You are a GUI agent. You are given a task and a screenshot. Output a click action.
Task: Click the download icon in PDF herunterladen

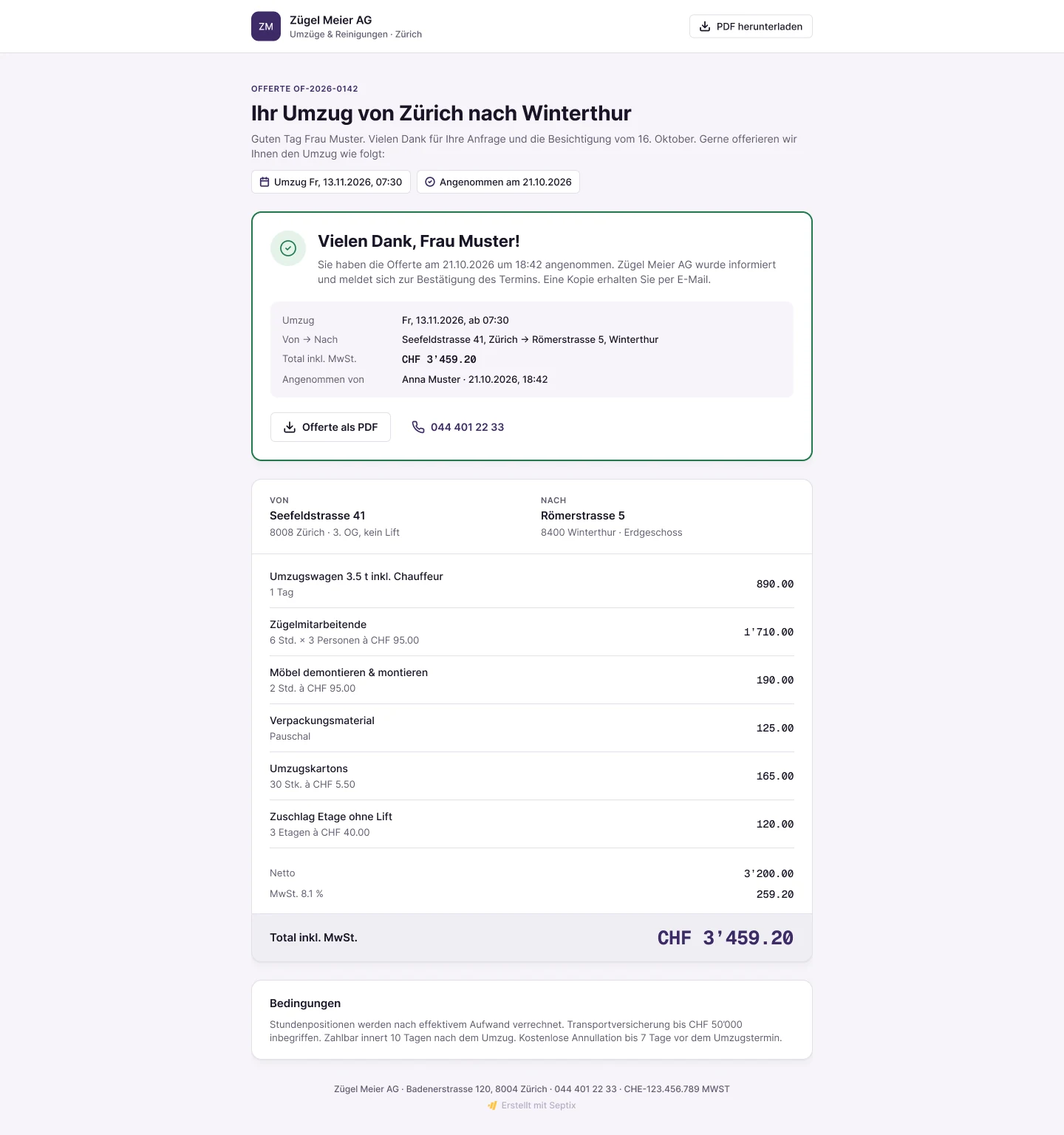[x=705, y=27]
